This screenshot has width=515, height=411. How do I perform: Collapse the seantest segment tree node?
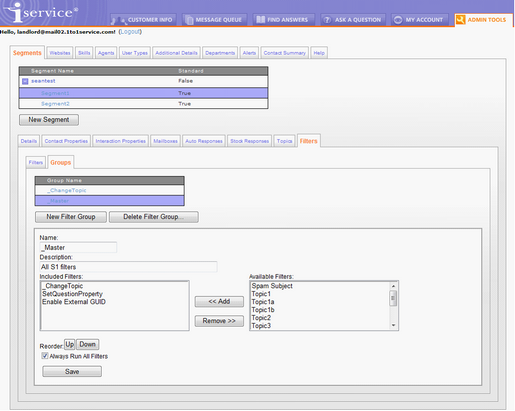click(25, 81)
